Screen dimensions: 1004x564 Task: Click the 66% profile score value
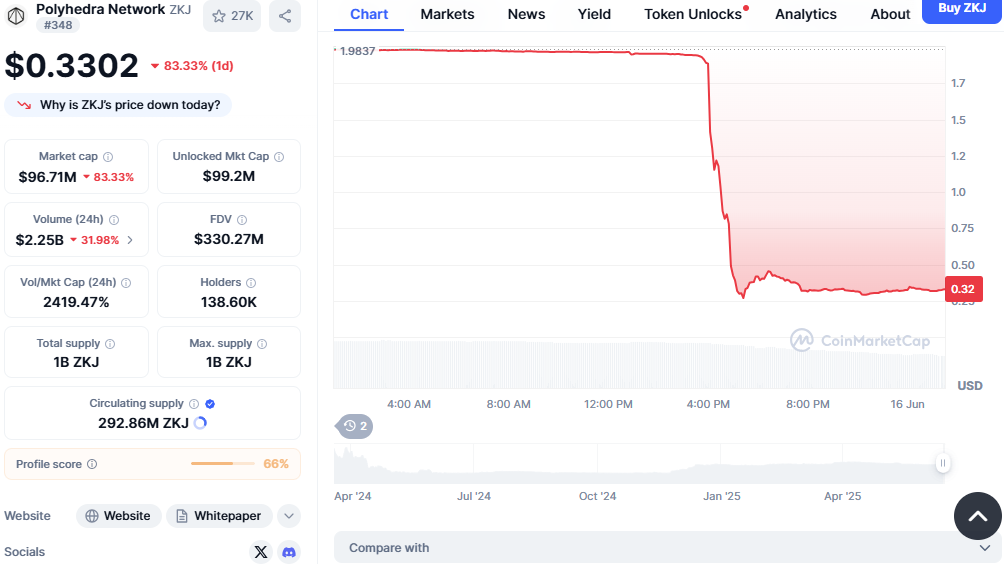[276, 464]
